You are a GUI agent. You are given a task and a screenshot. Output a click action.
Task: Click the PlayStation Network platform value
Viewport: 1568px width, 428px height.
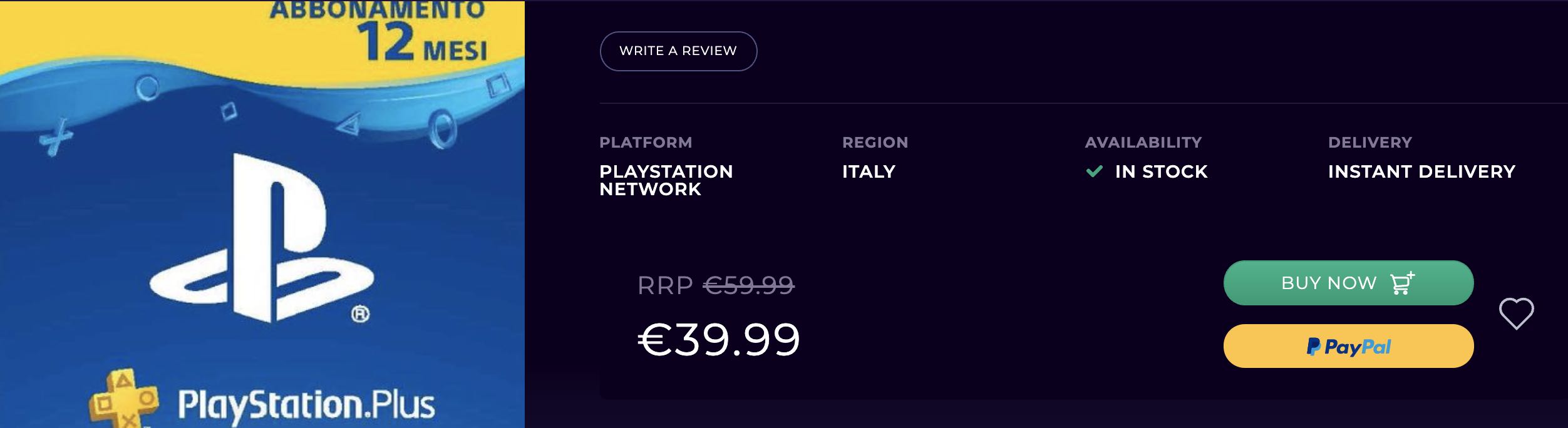[666, 180]
